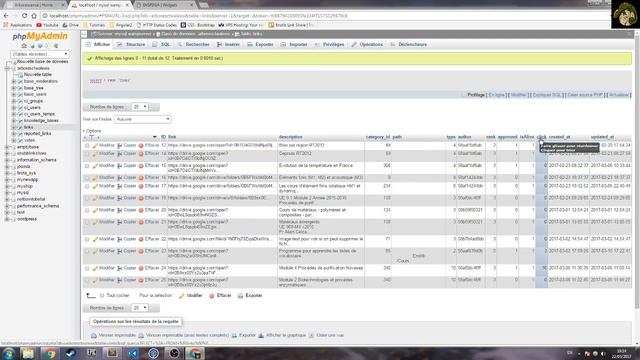The image size is (640, 360).
Task: Click the Windows Start button
Action: [9, 353]
